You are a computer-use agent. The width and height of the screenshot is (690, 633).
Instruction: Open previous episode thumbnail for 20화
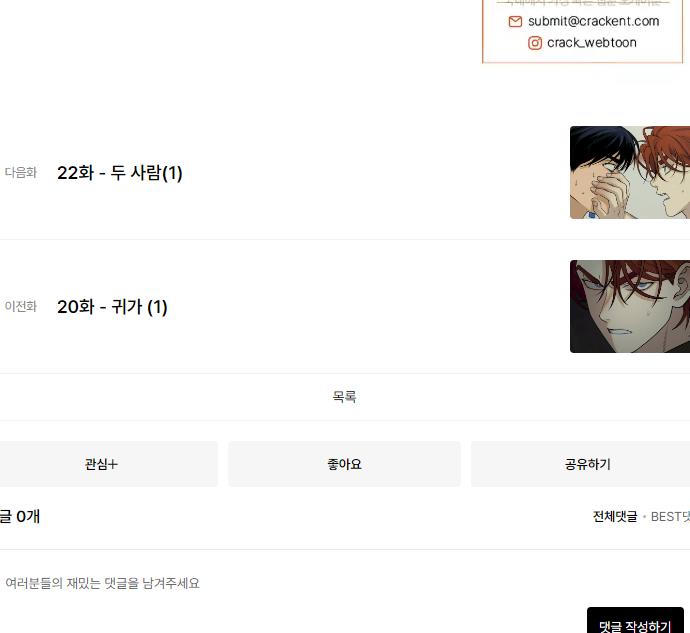pyautogui.click(x=630, y=306)
